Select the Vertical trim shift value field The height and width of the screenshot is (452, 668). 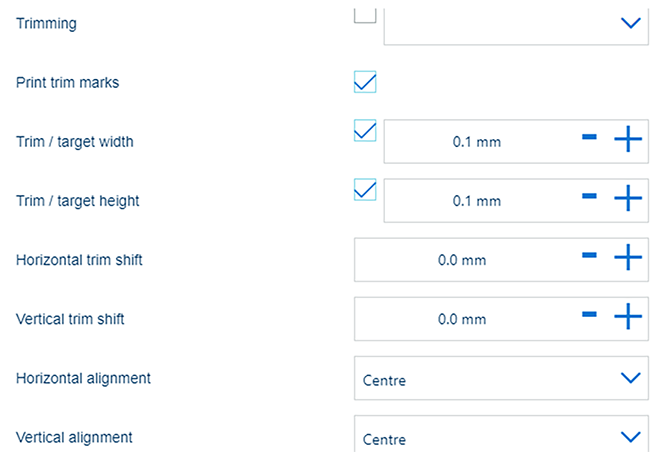pos(462,319)
